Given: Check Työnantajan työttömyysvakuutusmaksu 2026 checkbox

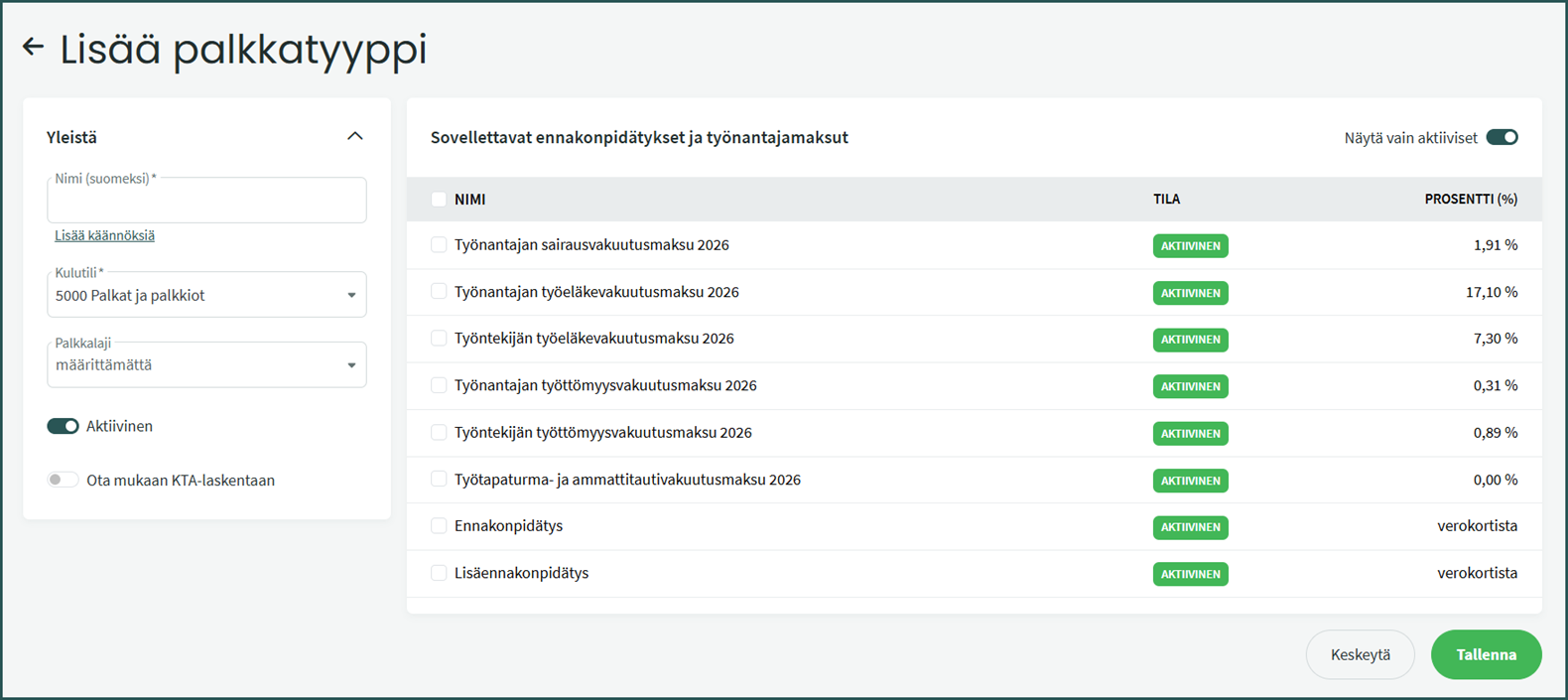Looking at the screenshot, I should (x=439, y=385).
